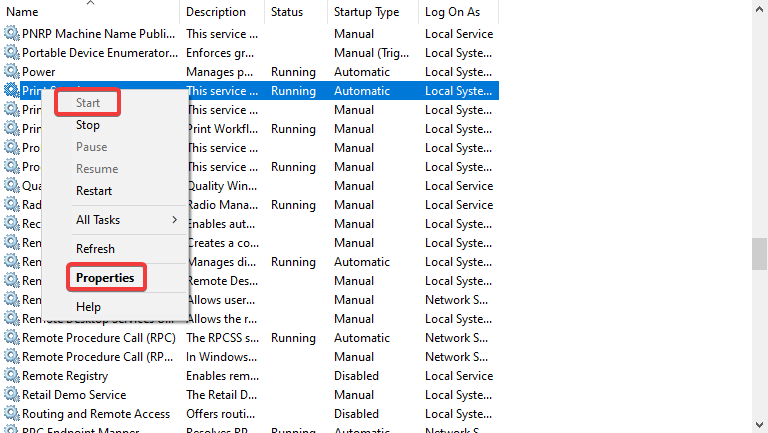Click the Status column header
This screenshot has height=433, width=768.
[287, 12]
